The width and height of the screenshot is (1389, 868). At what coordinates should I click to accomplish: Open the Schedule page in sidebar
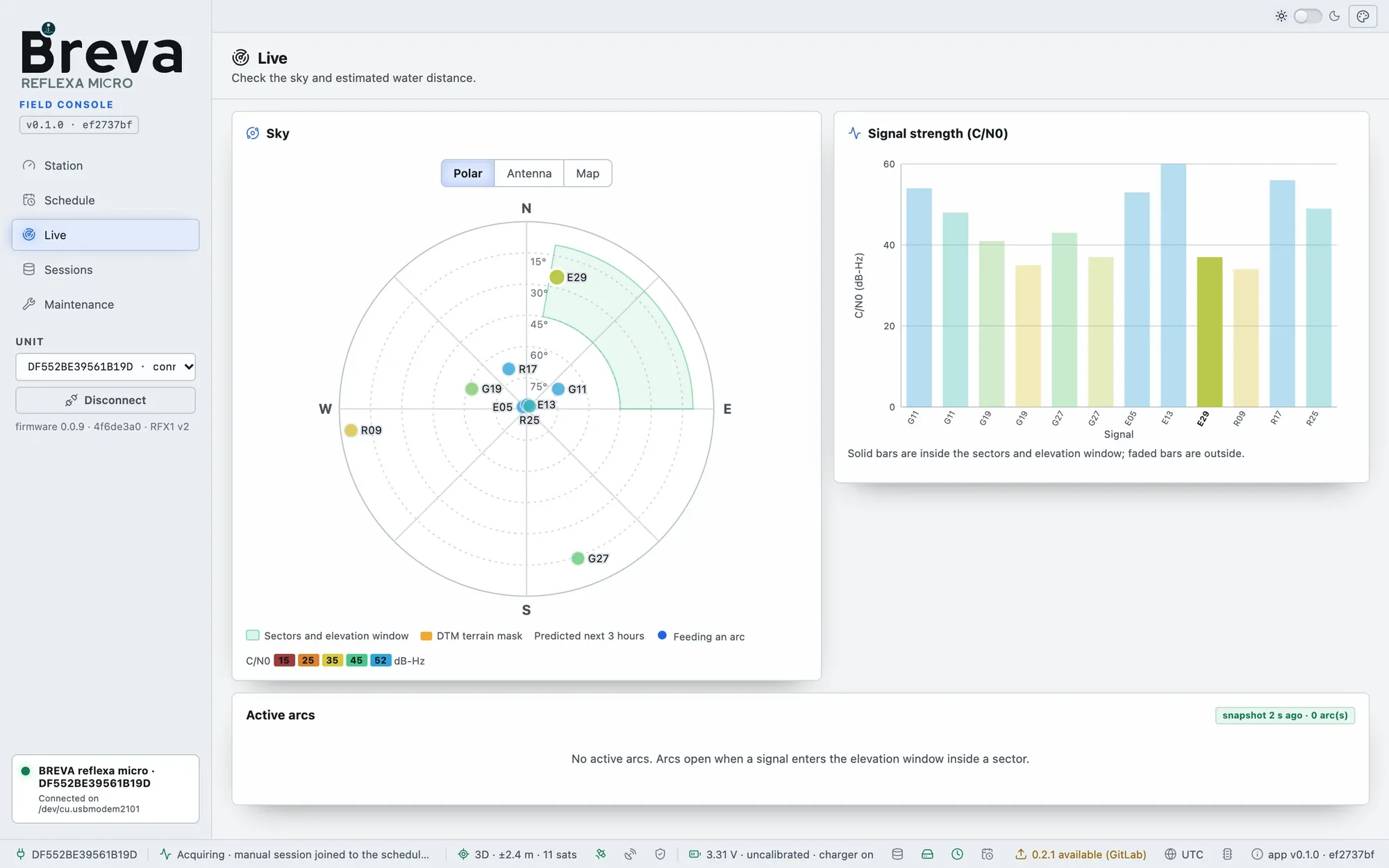click(106, 200)
